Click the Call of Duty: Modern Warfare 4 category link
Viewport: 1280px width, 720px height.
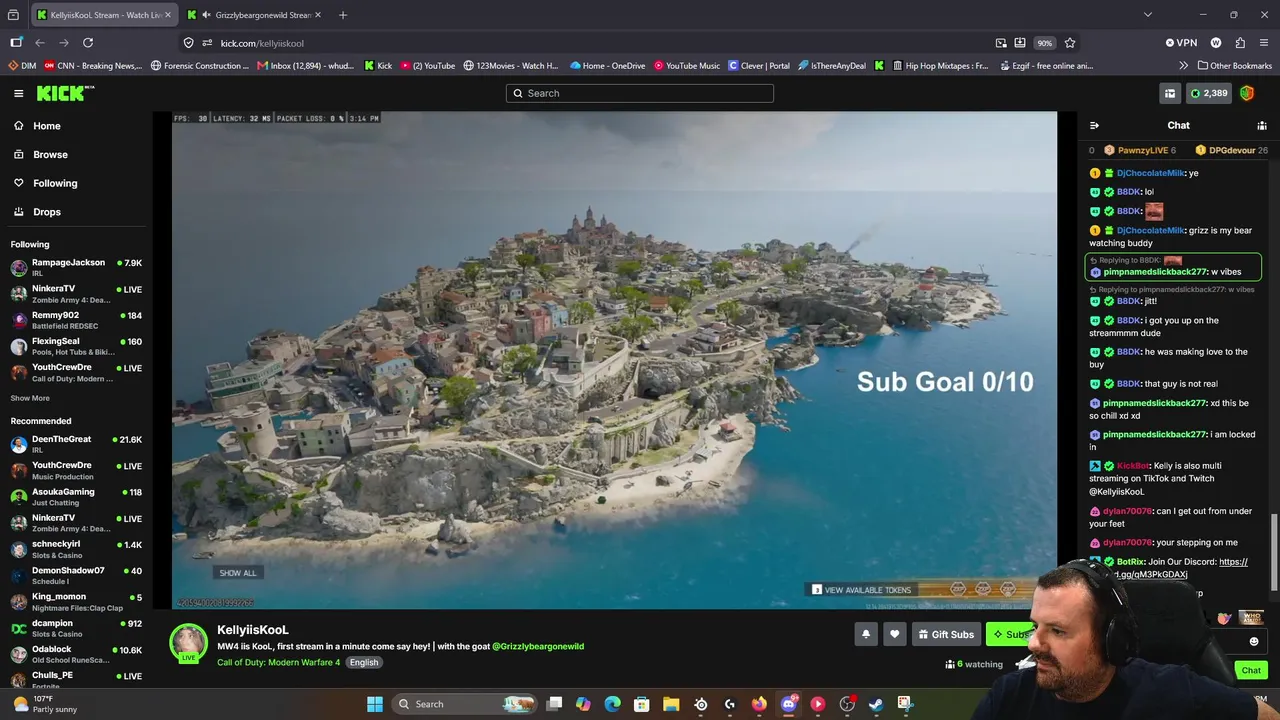coord(278,662)
